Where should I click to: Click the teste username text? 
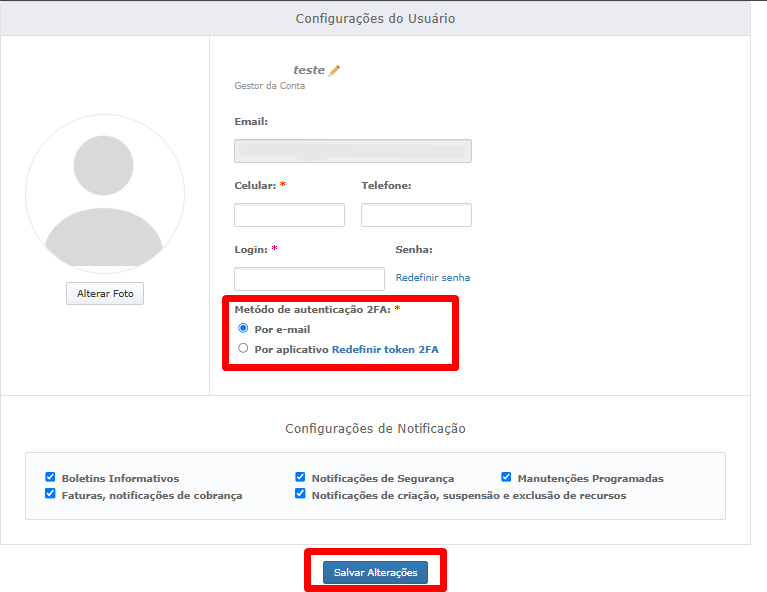pyautogui.click(x=308, y=70)
